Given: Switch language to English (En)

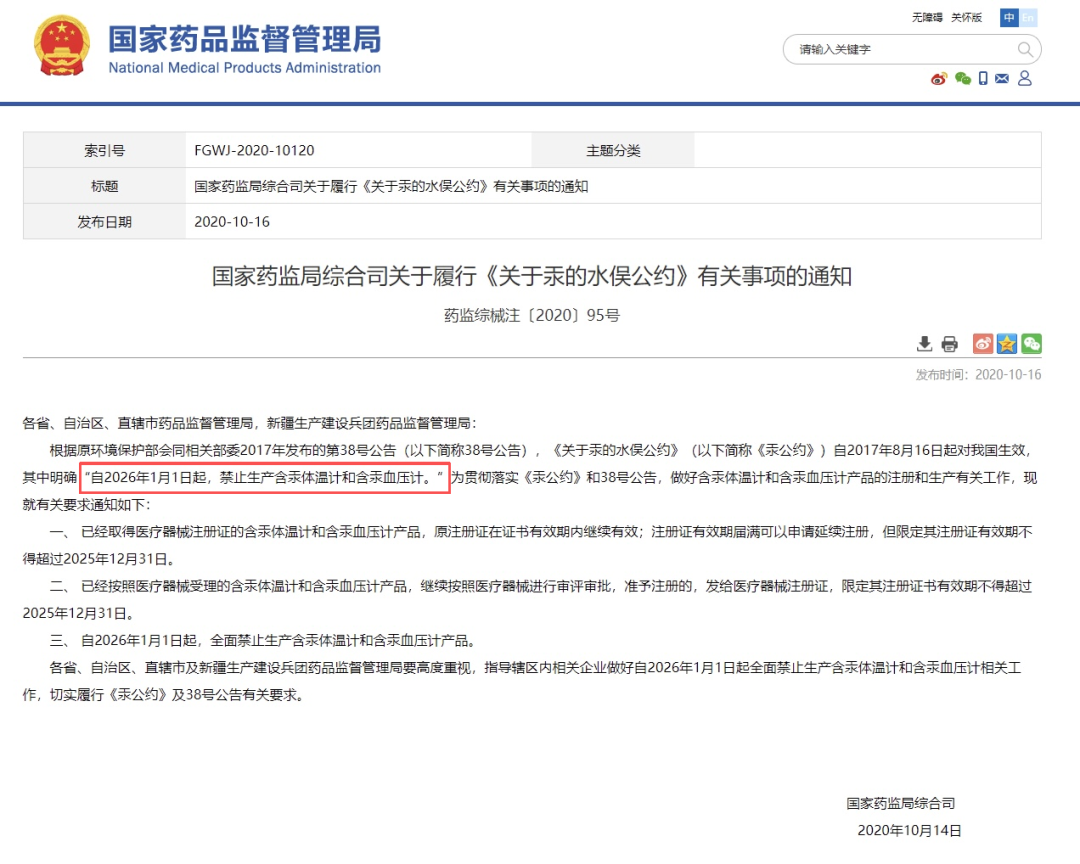Looking at the screenshot, I should [1027, 18].
